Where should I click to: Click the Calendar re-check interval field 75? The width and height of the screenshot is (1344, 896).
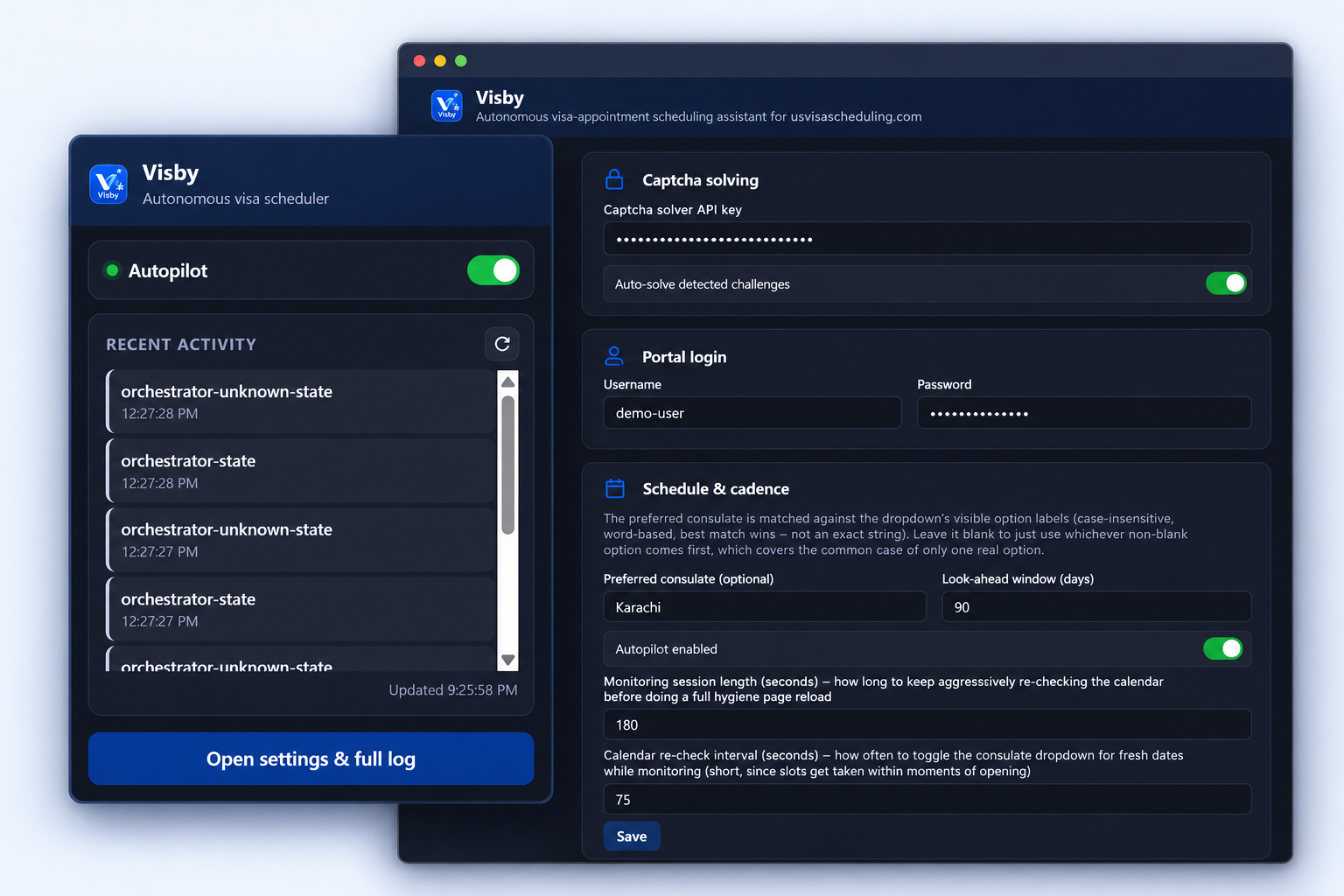[x=927, y=799]
